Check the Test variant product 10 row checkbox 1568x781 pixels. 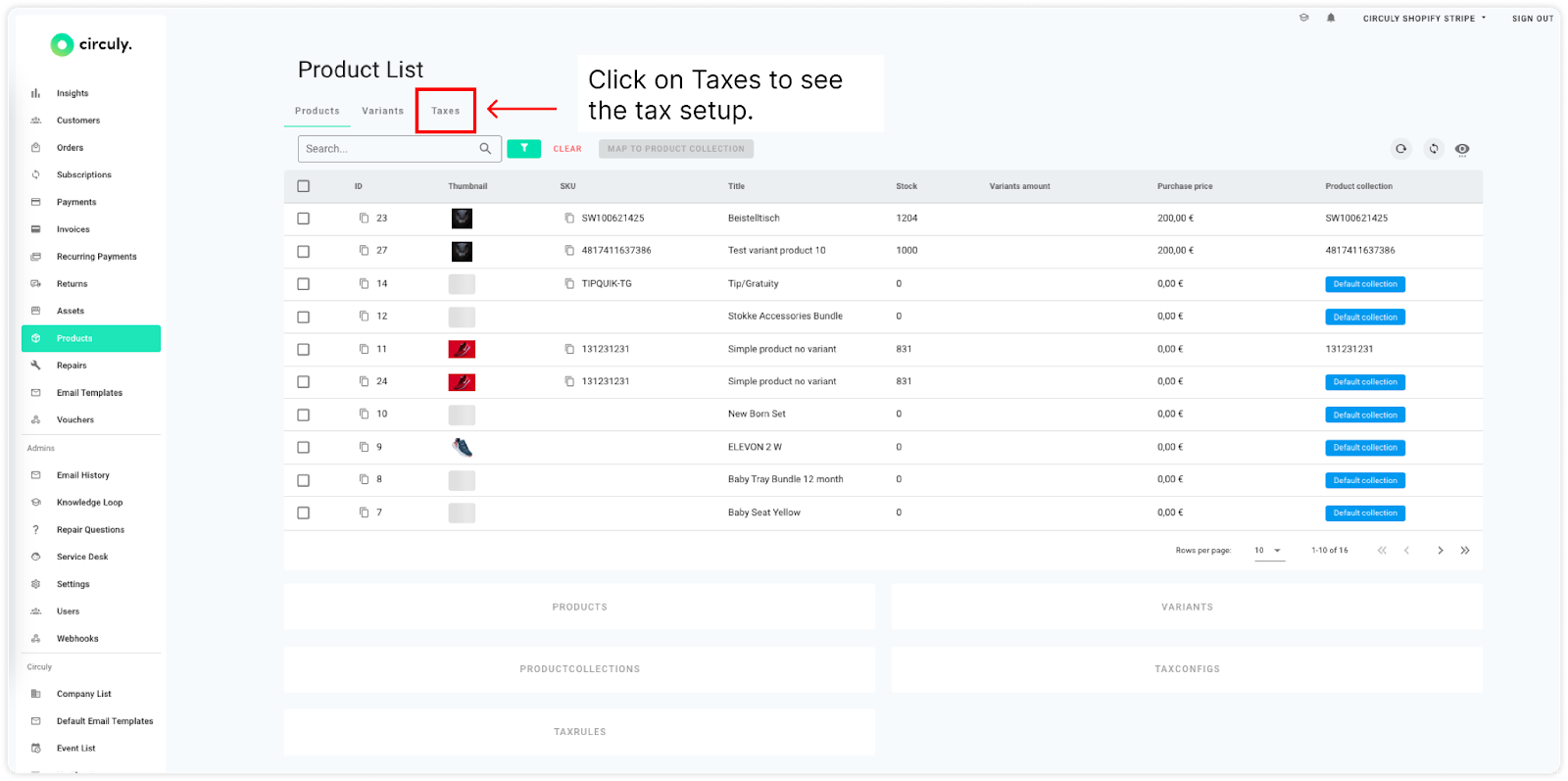[303, 251]
